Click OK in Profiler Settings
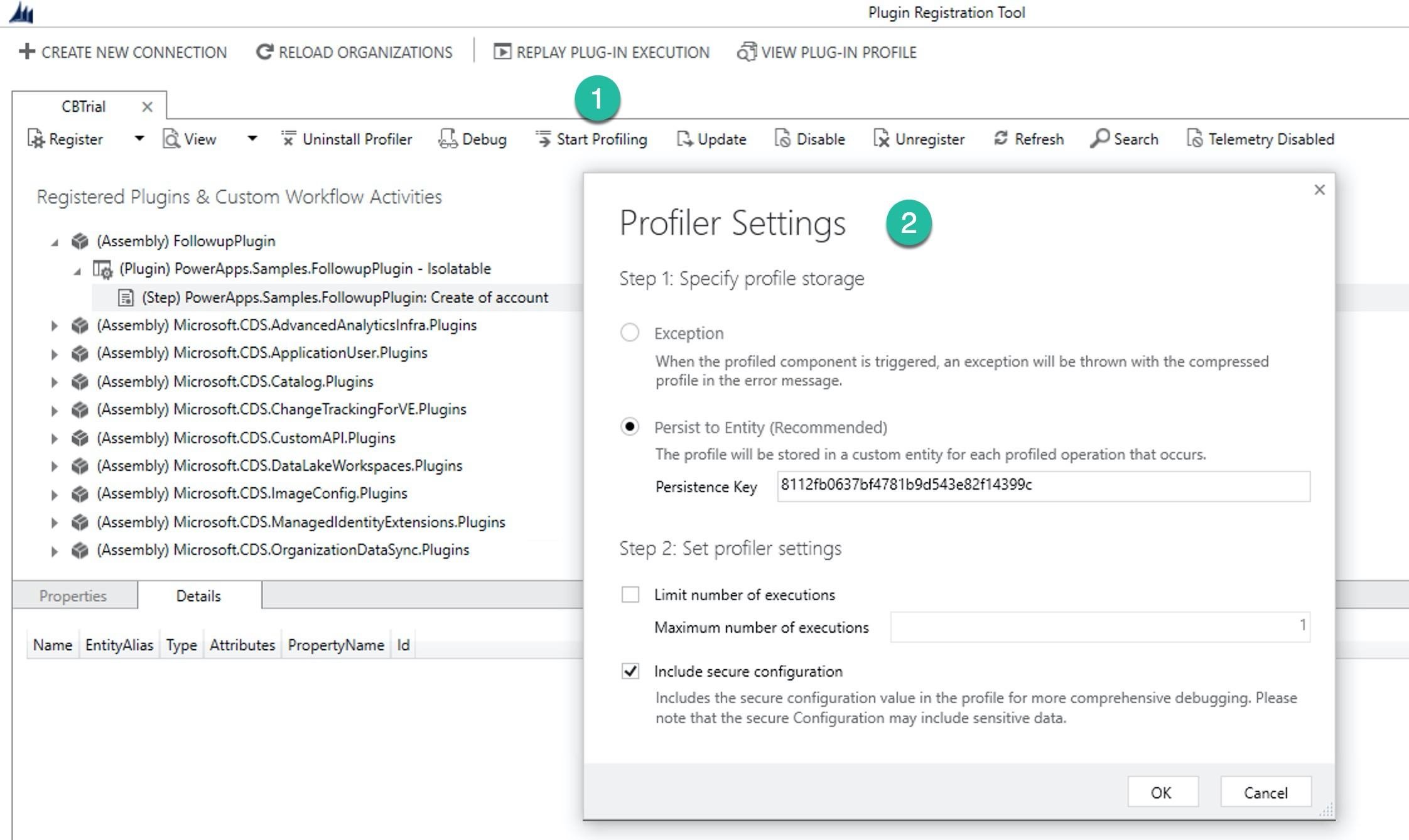 [1162, 792]
